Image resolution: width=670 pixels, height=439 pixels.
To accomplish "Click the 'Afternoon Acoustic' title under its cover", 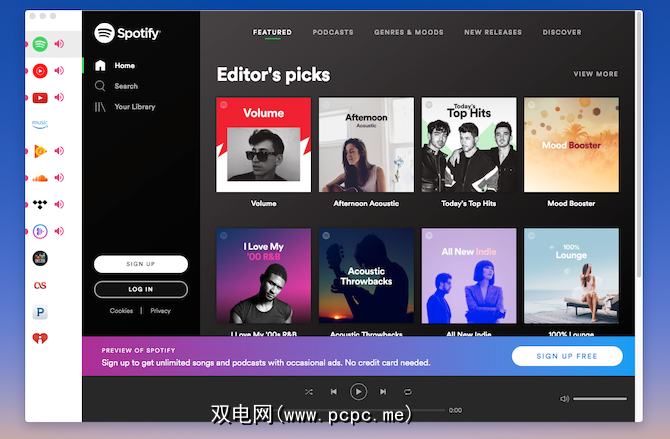I will pos(366,203).
